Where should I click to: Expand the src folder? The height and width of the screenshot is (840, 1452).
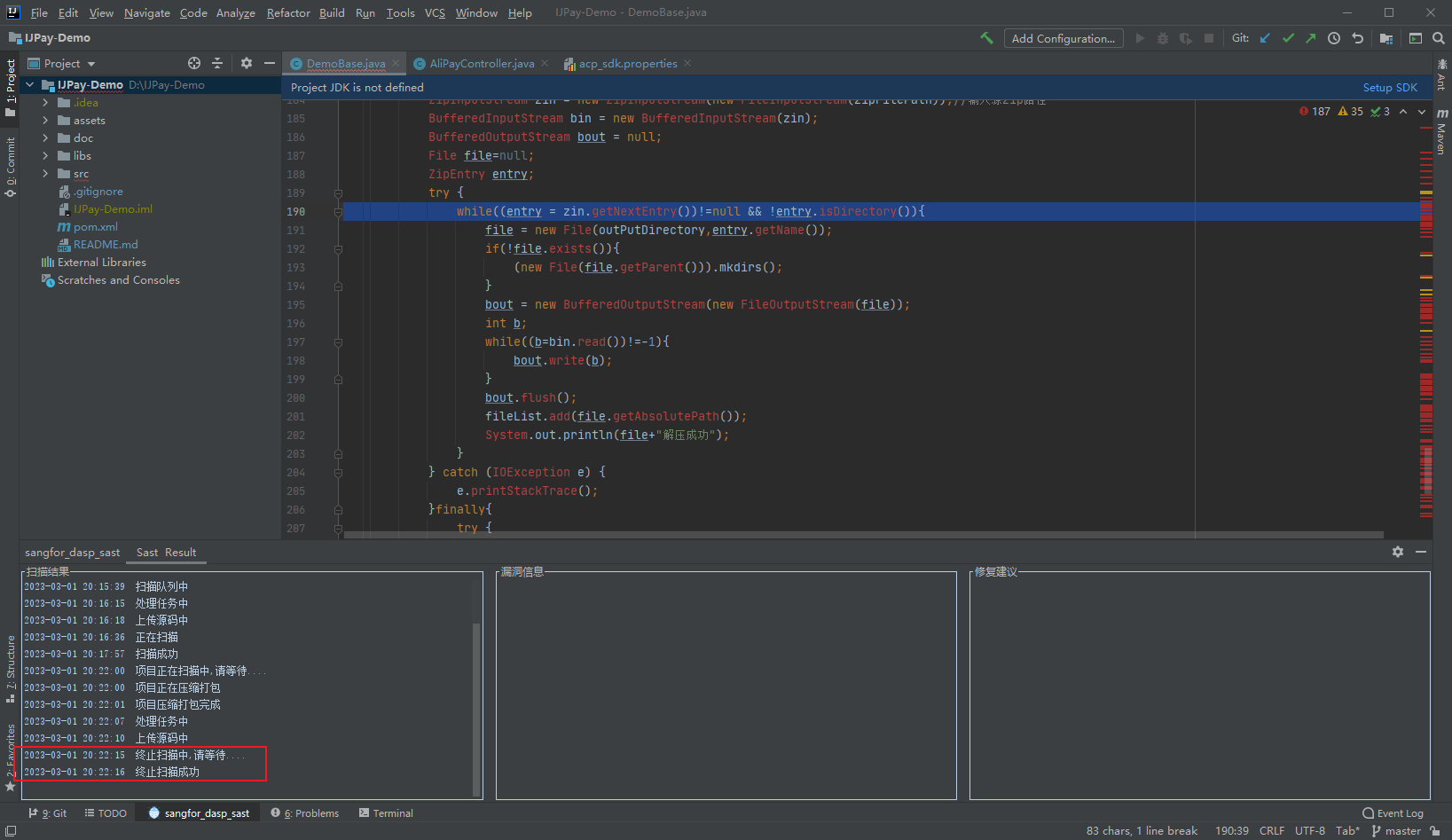click(x=45, y=174)
